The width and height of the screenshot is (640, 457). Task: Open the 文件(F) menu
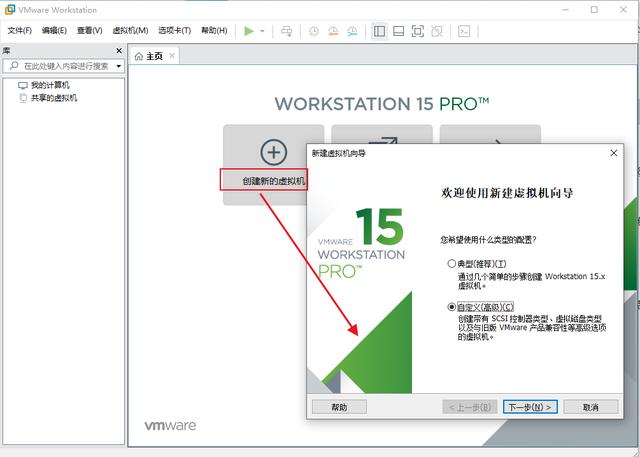[x=20, y=31]
